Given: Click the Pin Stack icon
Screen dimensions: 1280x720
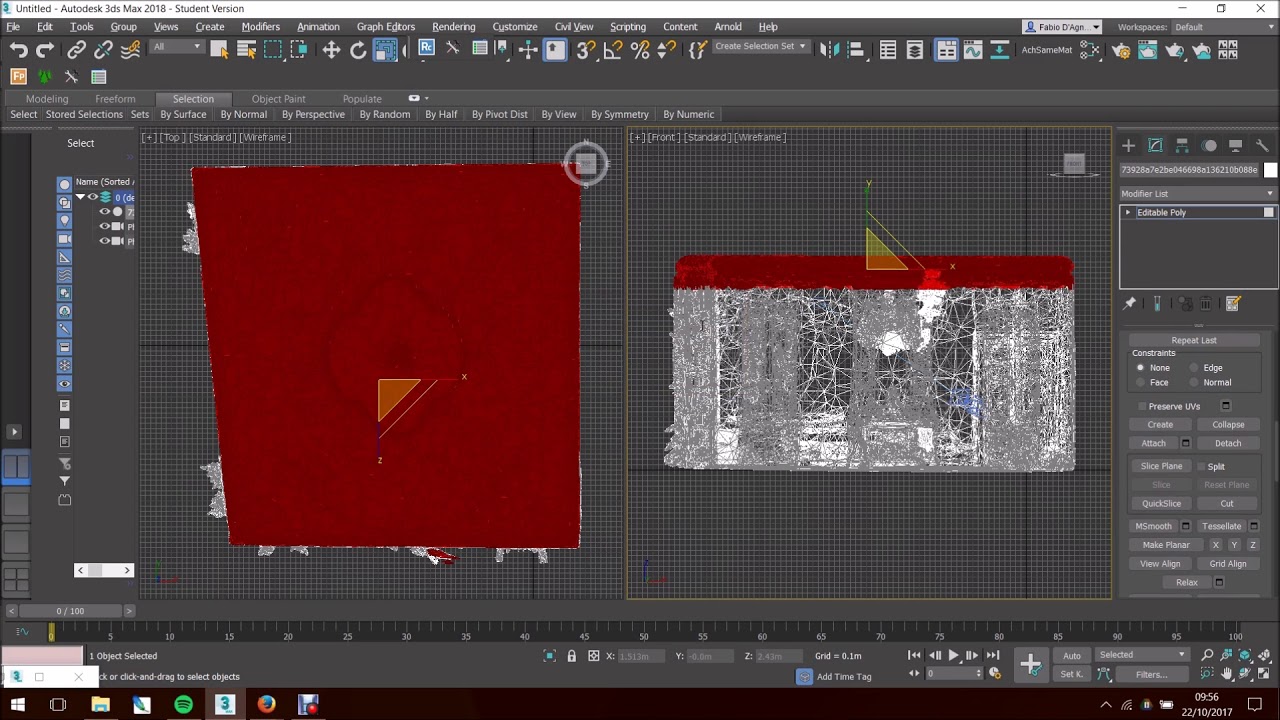Looking at the screenshot, I should pos(1130,304).
